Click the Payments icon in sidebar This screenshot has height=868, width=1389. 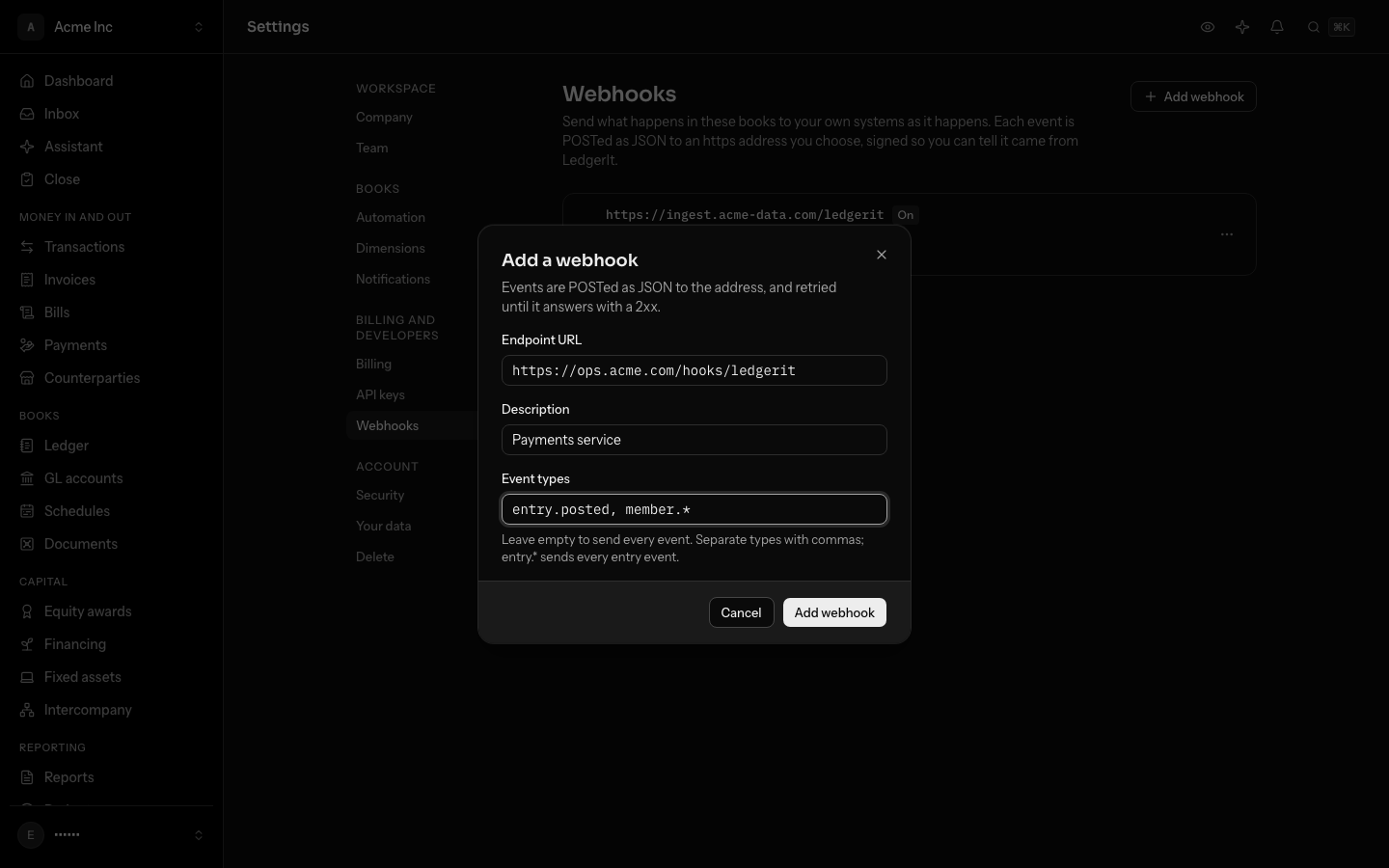27,345
